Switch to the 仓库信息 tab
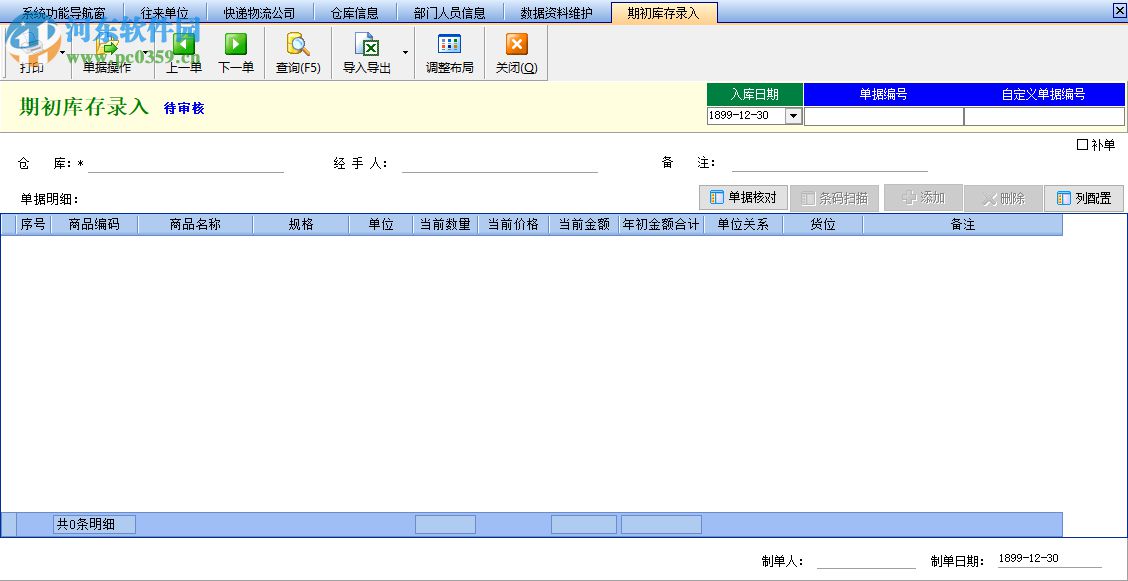 pyautogui.click(x=355, y=11)
